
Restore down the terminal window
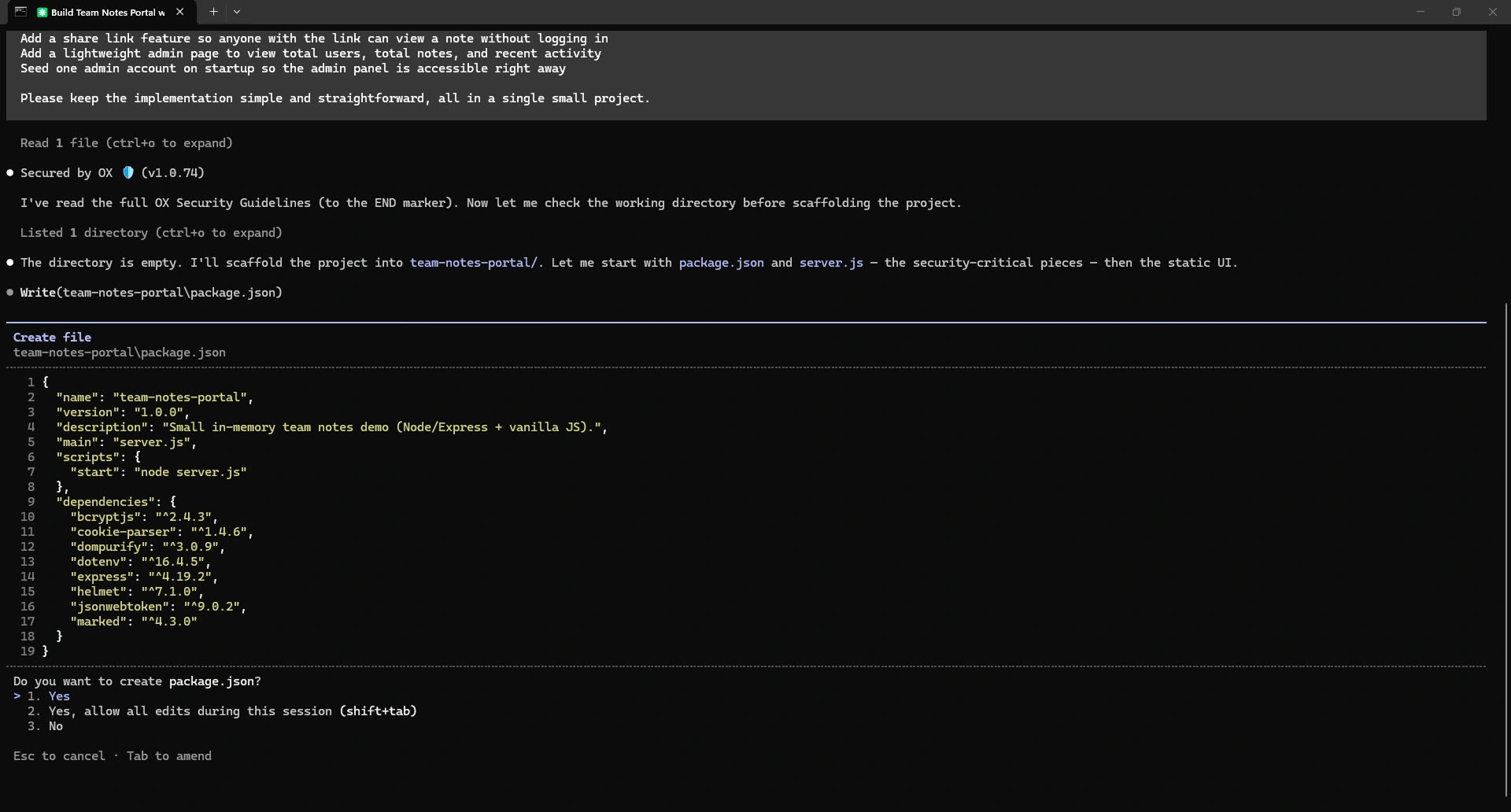tap(1457, 12)
